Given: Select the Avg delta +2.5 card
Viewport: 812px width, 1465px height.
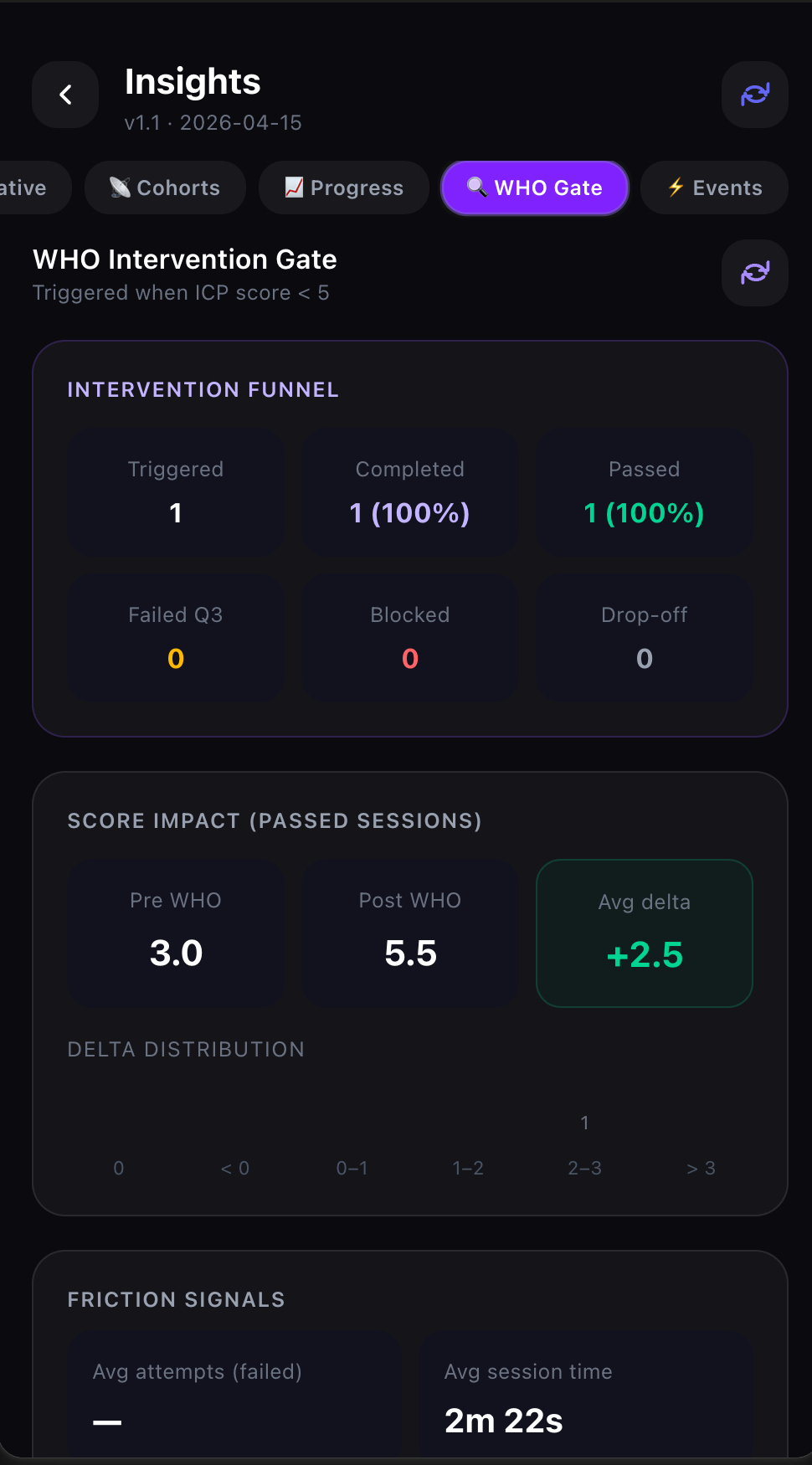Looking at the screenshot, I should pyautogui.click(x=644, y=933).
